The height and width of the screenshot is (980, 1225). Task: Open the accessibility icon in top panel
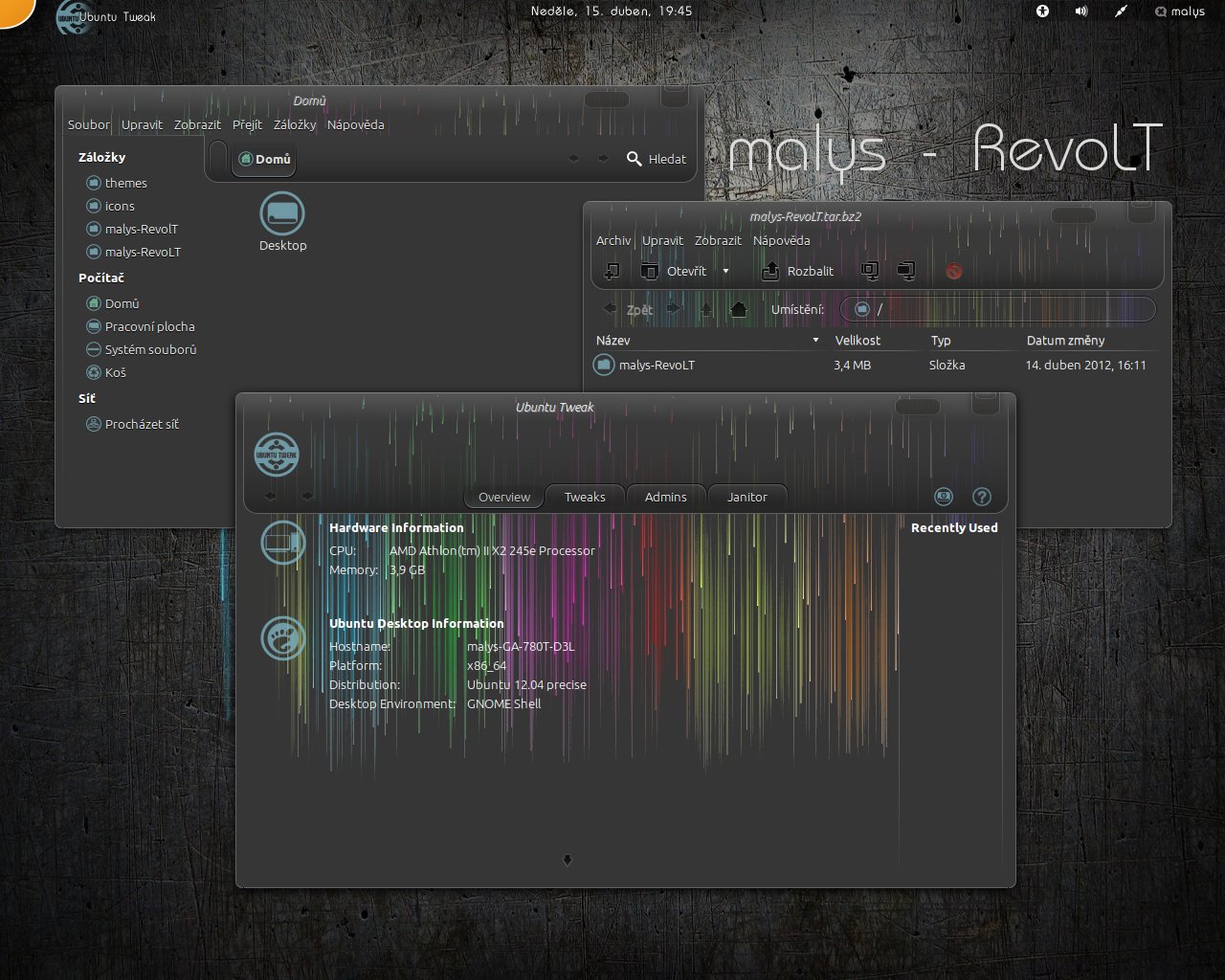pos(1042,11)
